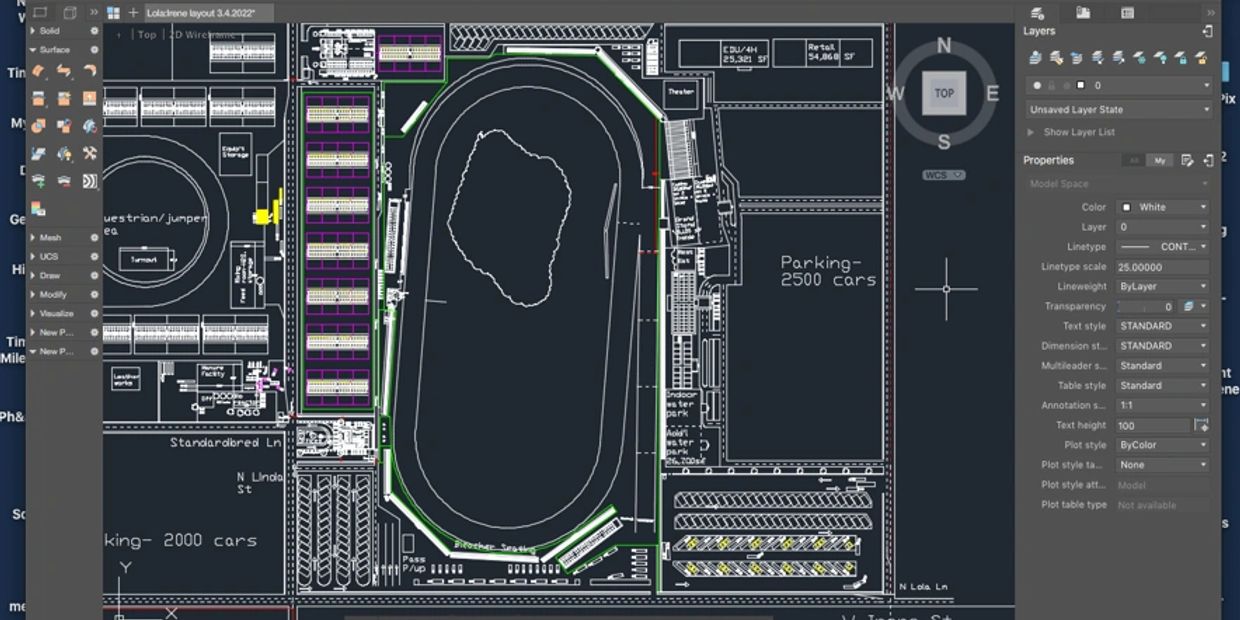Open the WCS coordinate system dropdown

pyautogui.click(x=943, y=175)
